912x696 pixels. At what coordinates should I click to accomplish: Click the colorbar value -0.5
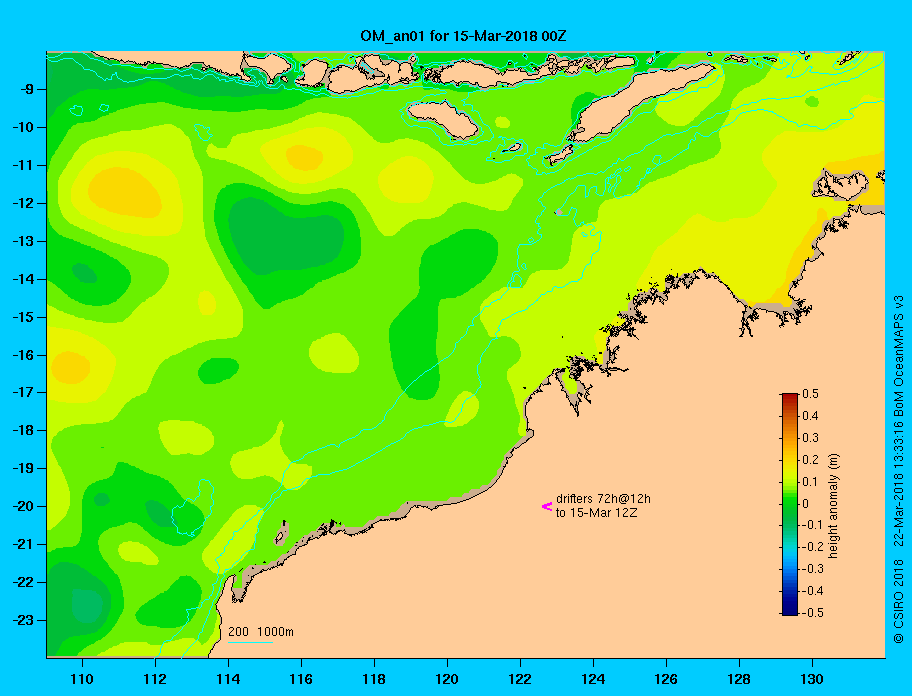tap(813, 613)
